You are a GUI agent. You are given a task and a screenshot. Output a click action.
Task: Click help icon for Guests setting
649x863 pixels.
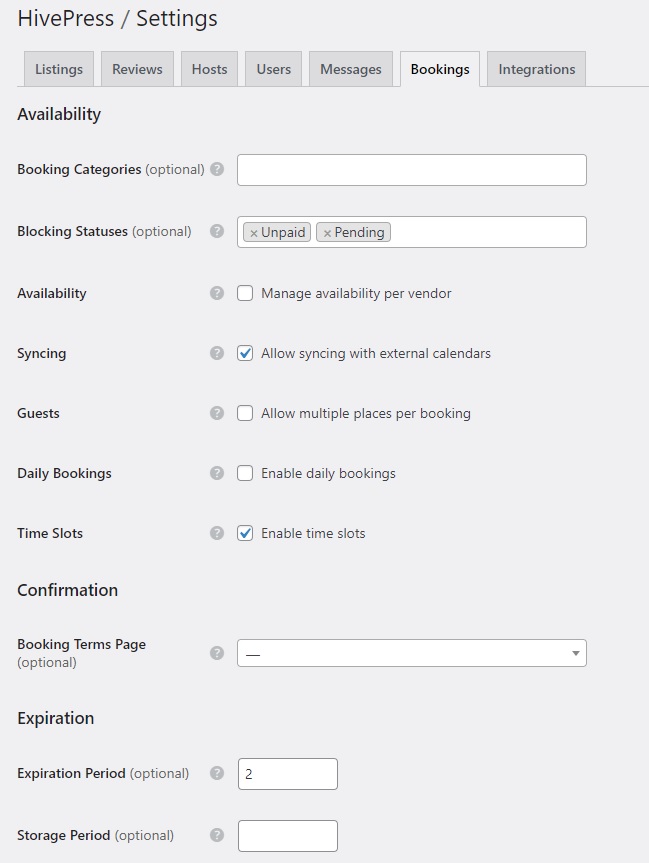click(x=217, y=413)
